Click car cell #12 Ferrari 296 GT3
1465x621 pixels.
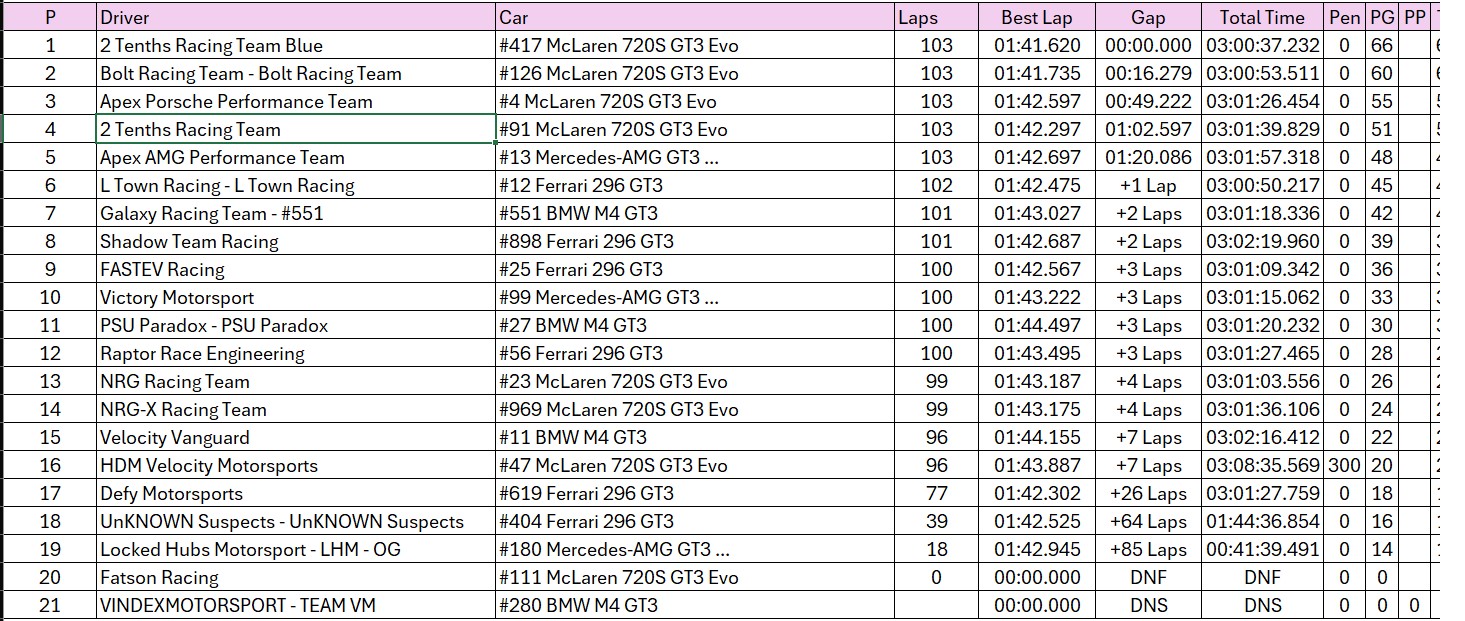[695, 185]
